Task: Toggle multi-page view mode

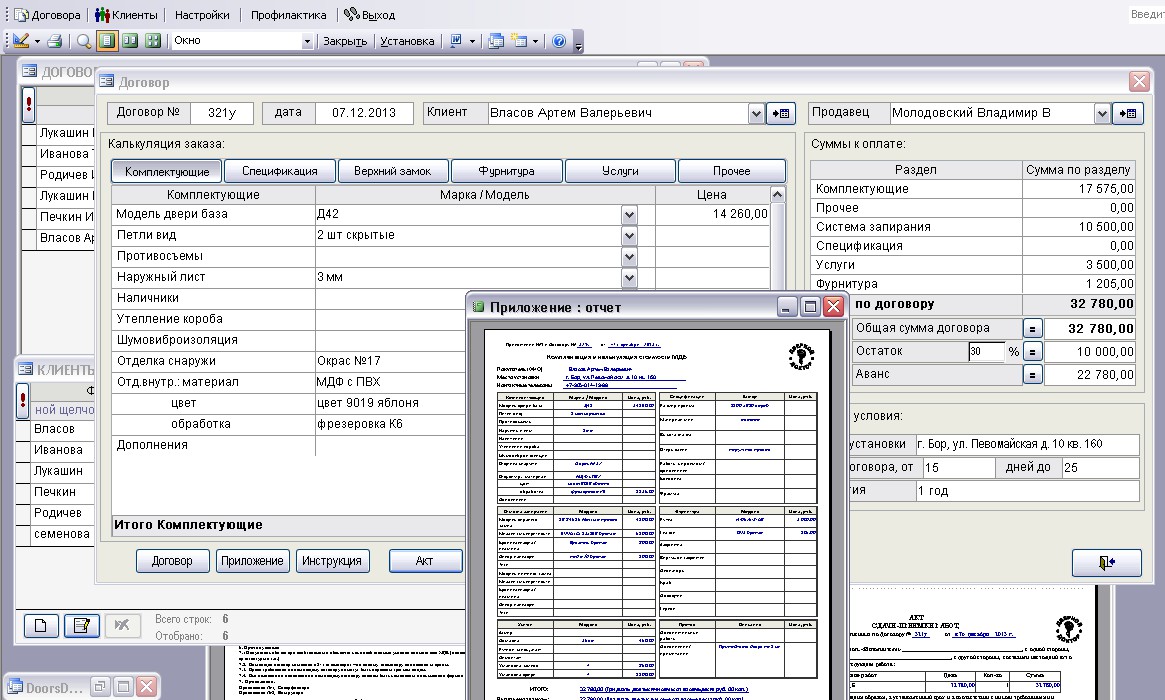Action: tap(153, 41)
